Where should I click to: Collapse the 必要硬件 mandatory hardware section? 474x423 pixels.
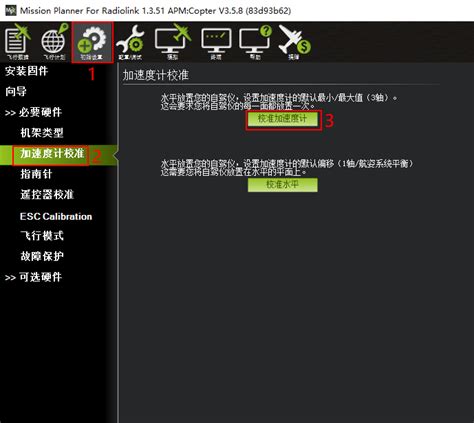[33, 112]
